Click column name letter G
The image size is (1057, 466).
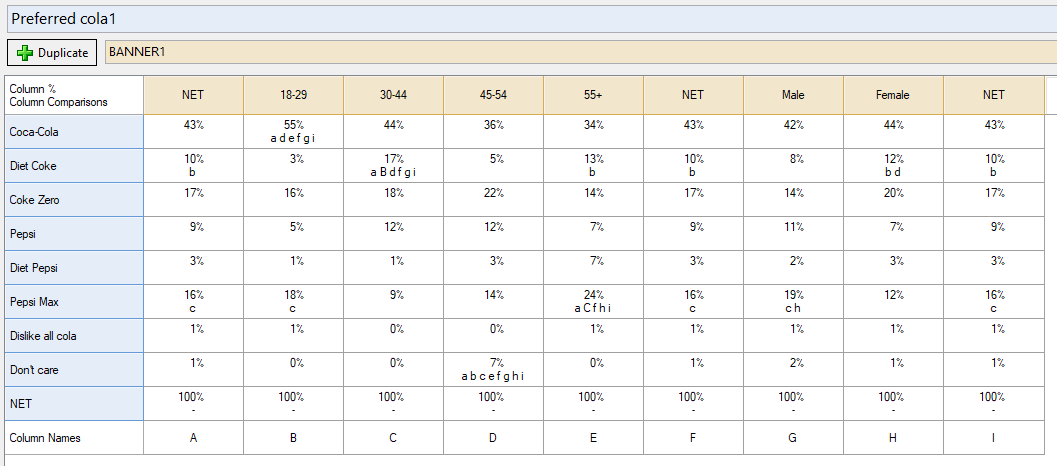(x=793, y=438)
